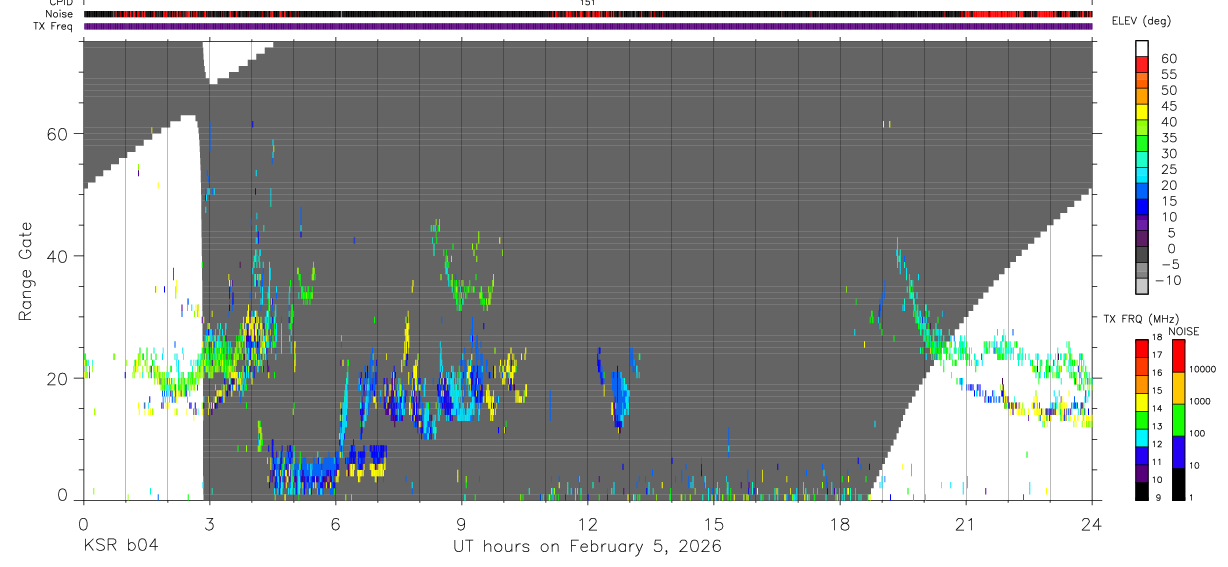Viewport: 1228px width, 567px height.
Task: Click the ELEV color bar label '45'
Action: pyautogui.click(x=1167, y=106)
